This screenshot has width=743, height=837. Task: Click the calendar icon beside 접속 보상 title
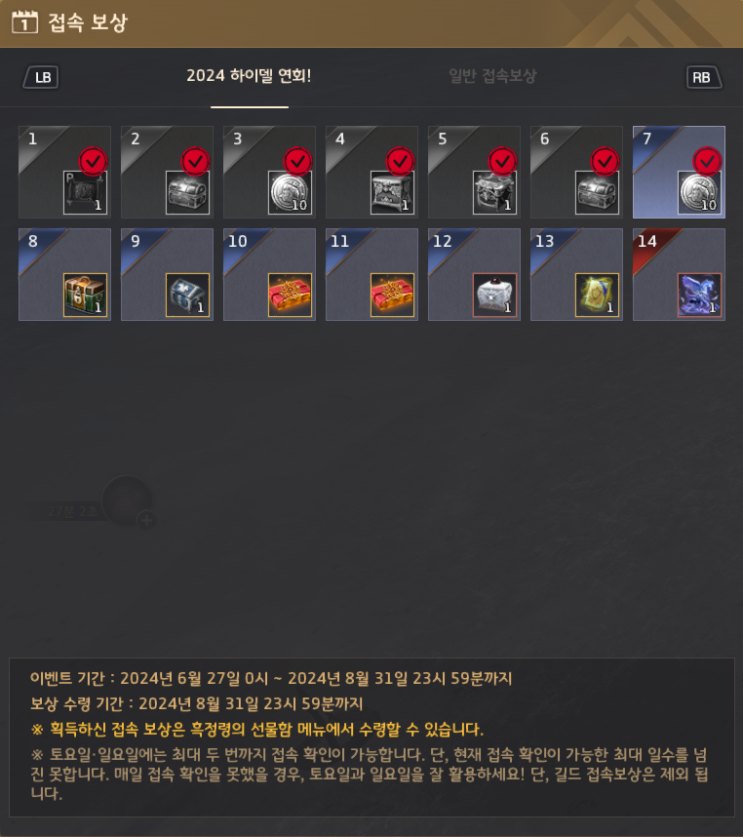25,22
